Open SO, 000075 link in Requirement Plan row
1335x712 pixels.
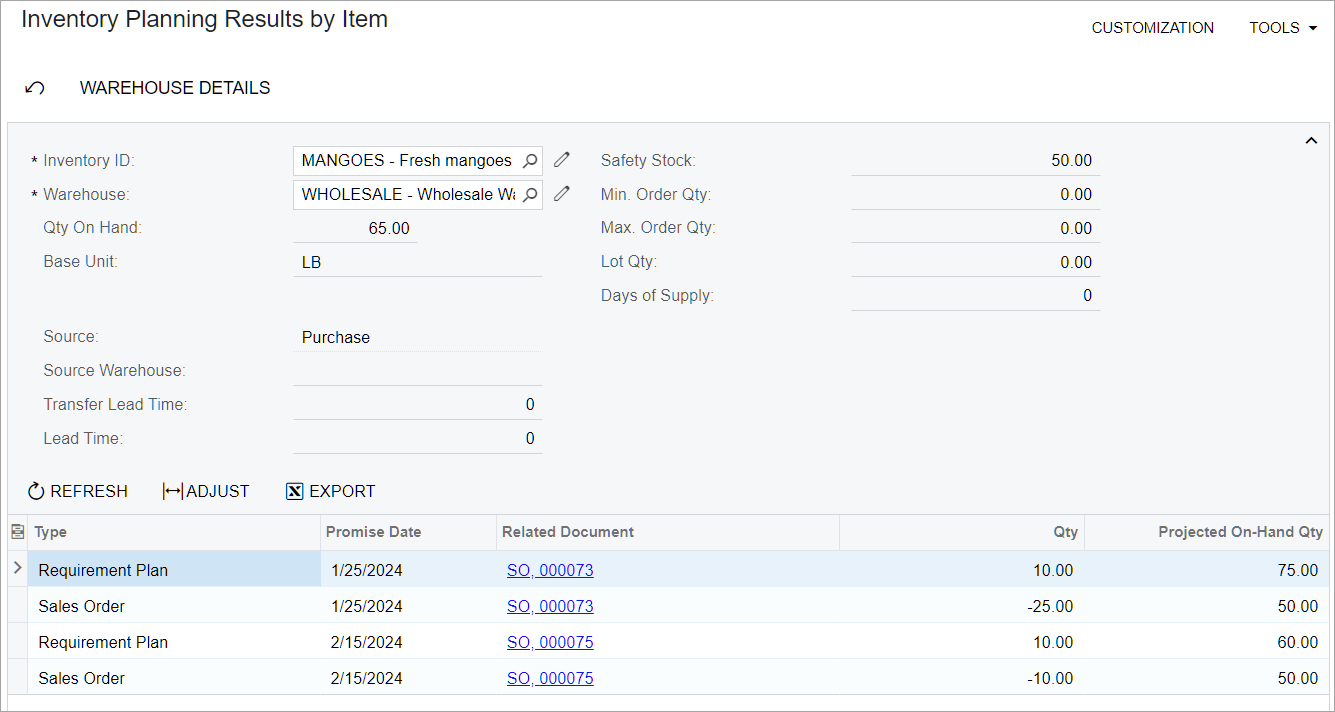[550, 642]
